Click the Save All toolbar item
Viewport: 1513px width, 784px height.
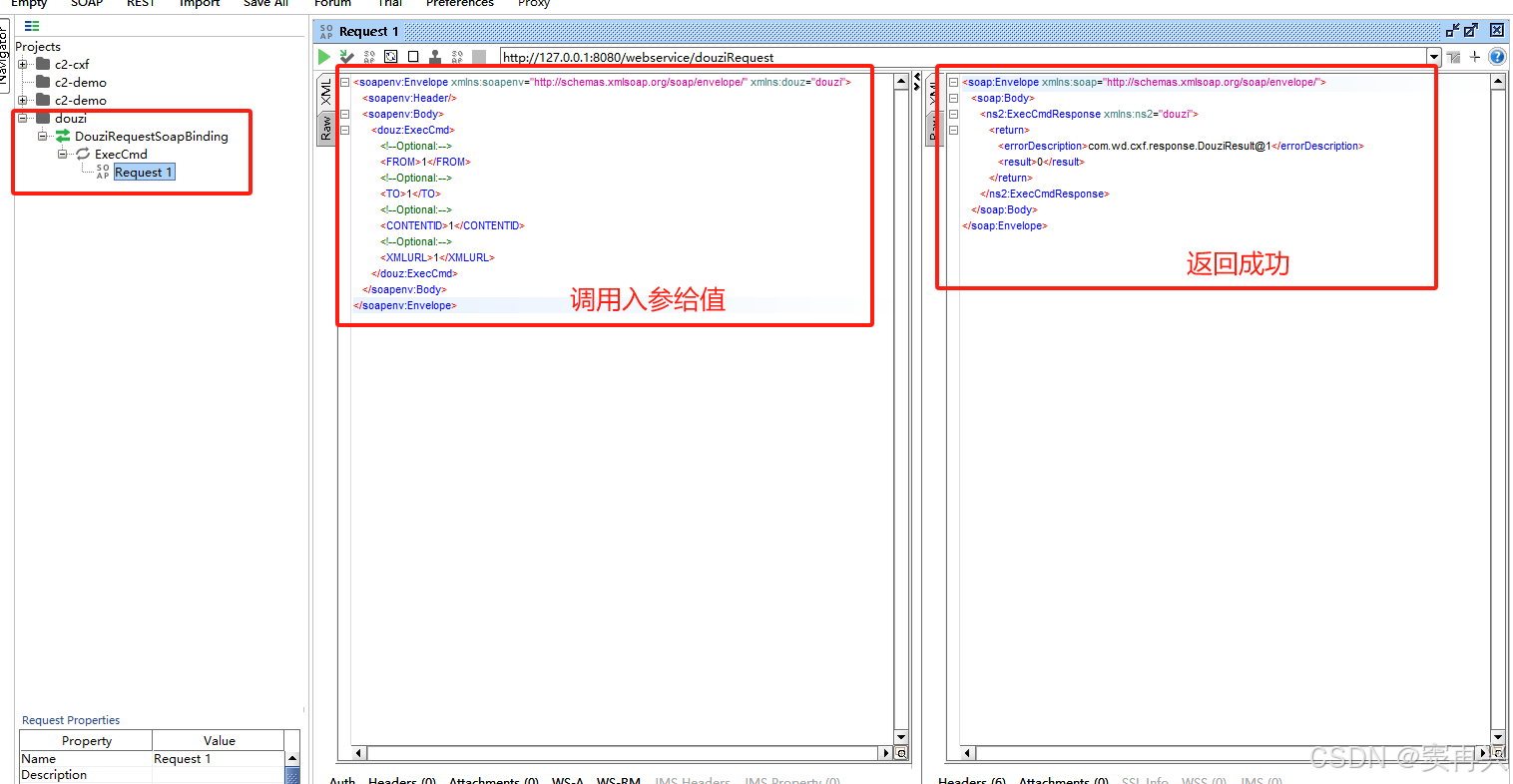(266, 4)
